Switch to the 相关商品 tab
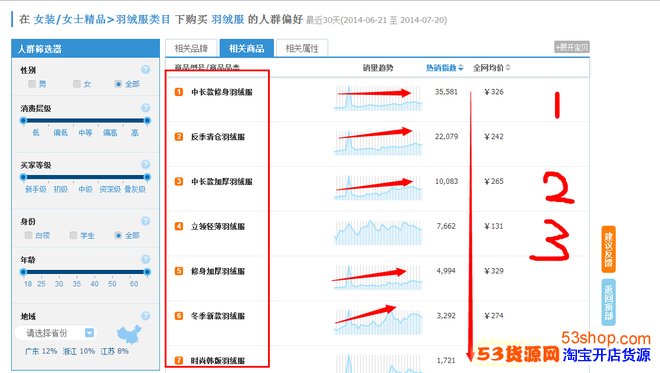This screenshot has height=373, width=660. coord(247,48)
